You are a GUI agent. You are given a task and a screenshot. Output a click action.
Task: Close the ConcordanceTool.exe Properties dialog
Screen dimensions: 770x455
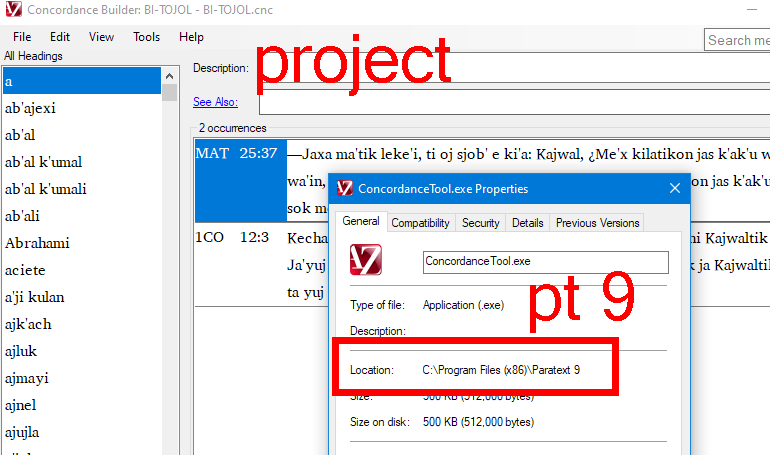(676, 188)
